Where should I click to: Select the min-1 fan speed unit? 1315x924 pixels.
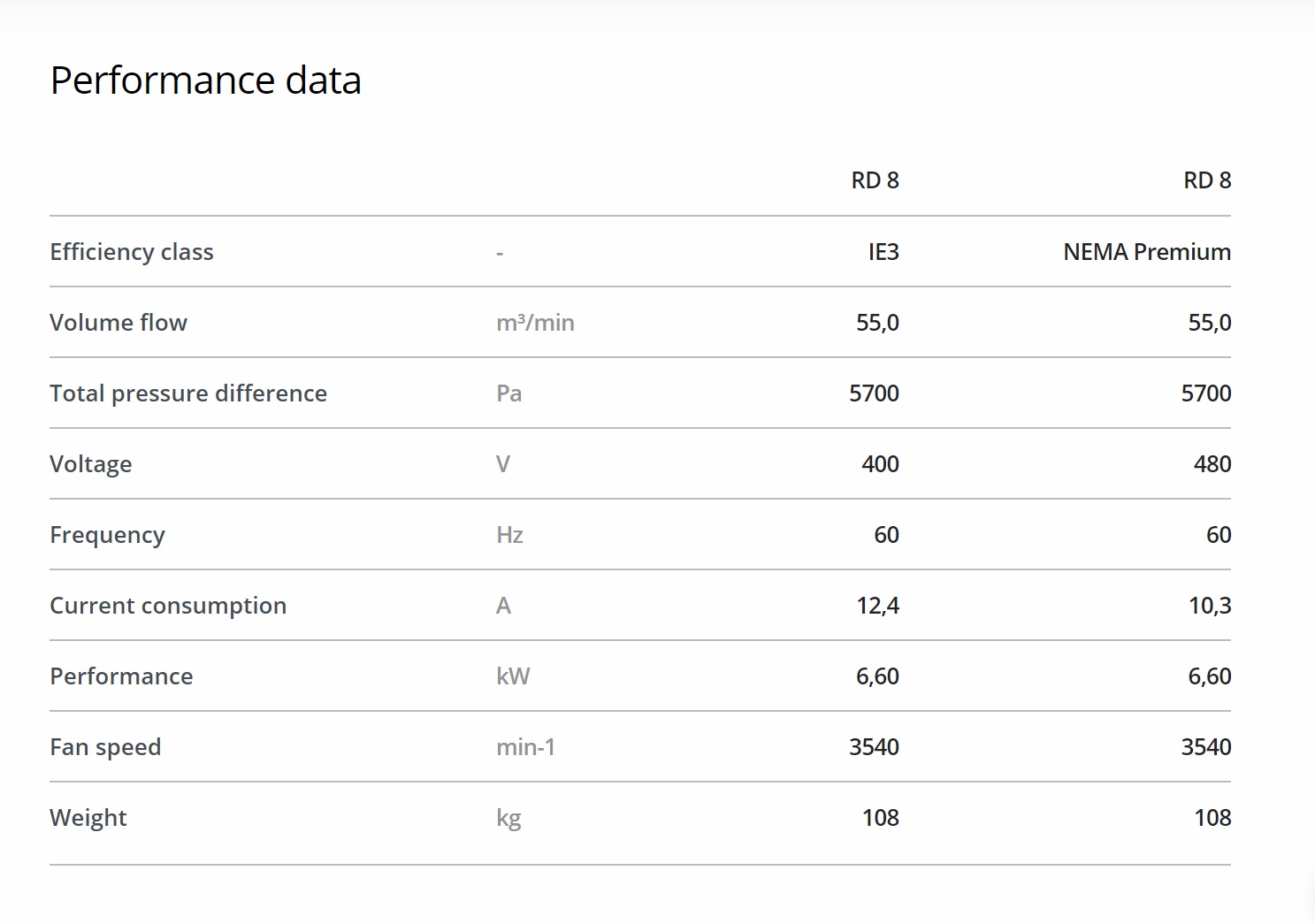525,747
